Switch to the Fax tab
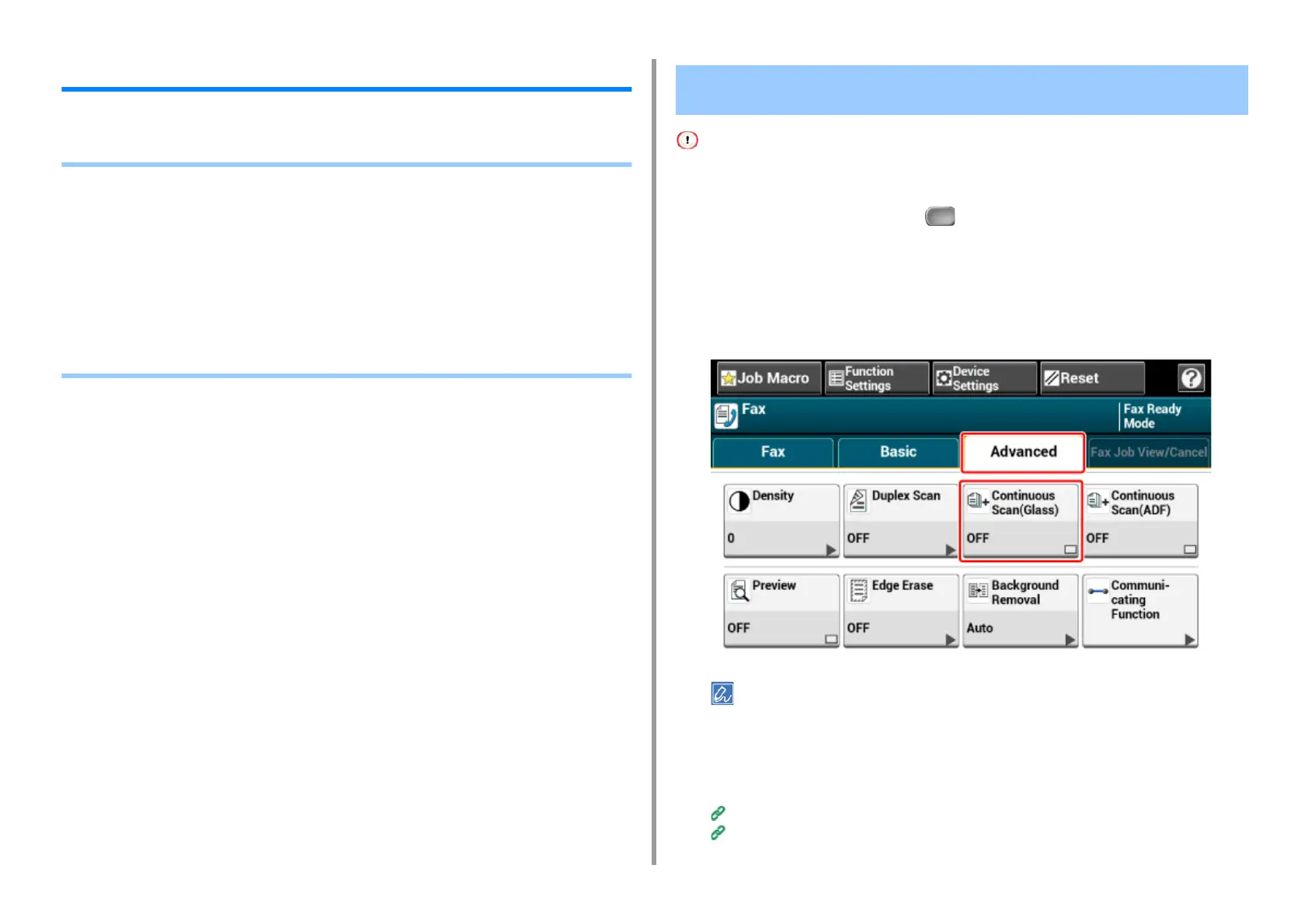 773,452
